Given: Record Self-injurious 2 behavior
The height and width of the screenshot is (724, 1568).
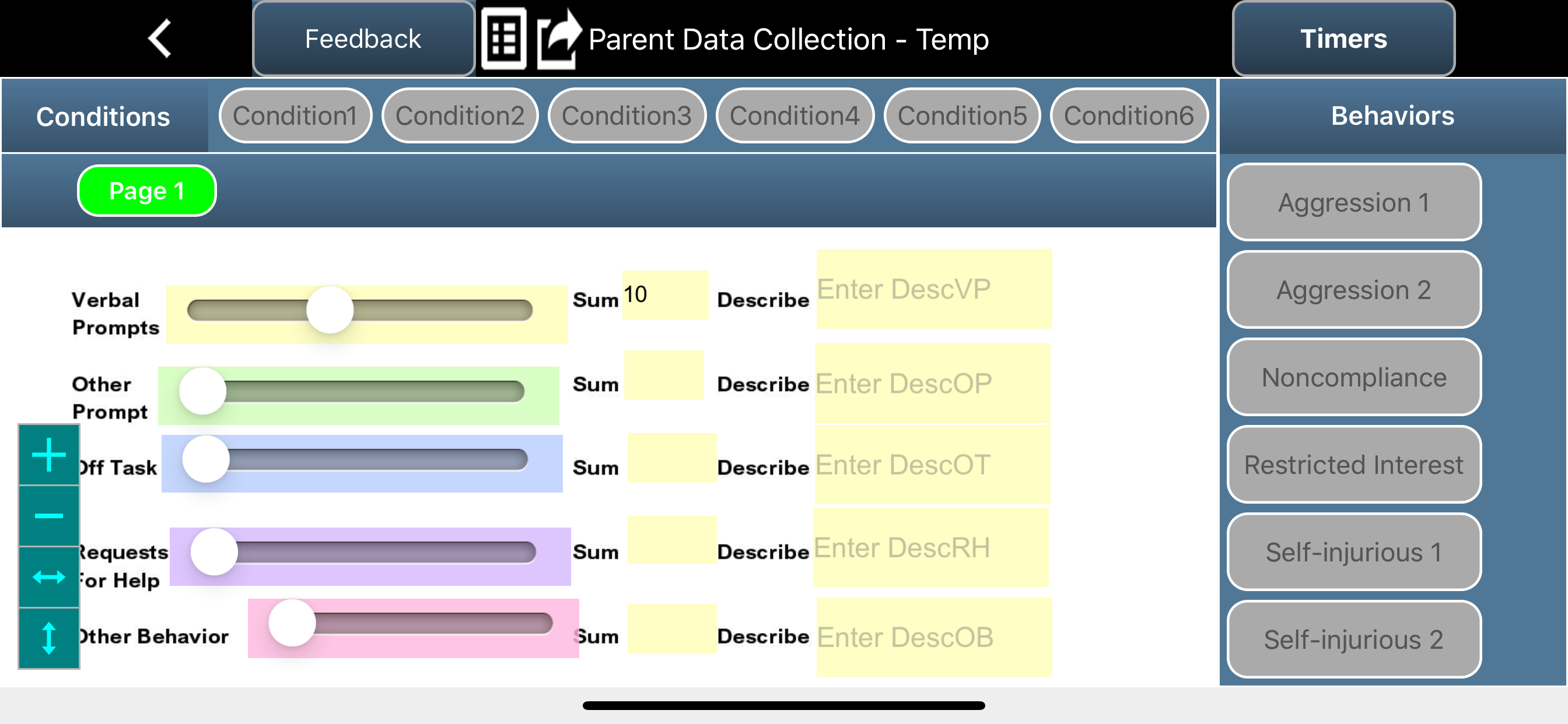Looking at the screenshot, I should tap(1354, 639).
